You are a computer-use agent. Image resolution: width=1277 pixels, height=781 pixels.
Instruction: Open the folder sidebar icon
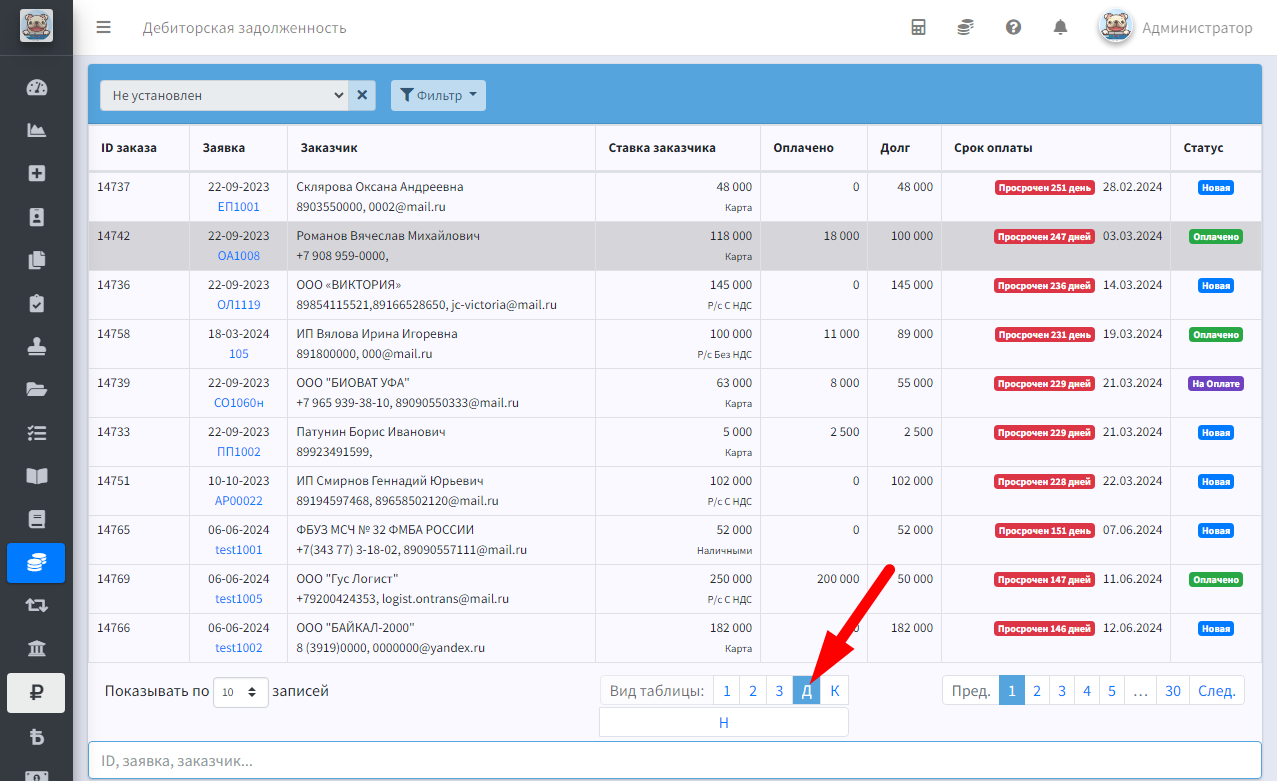36,390
